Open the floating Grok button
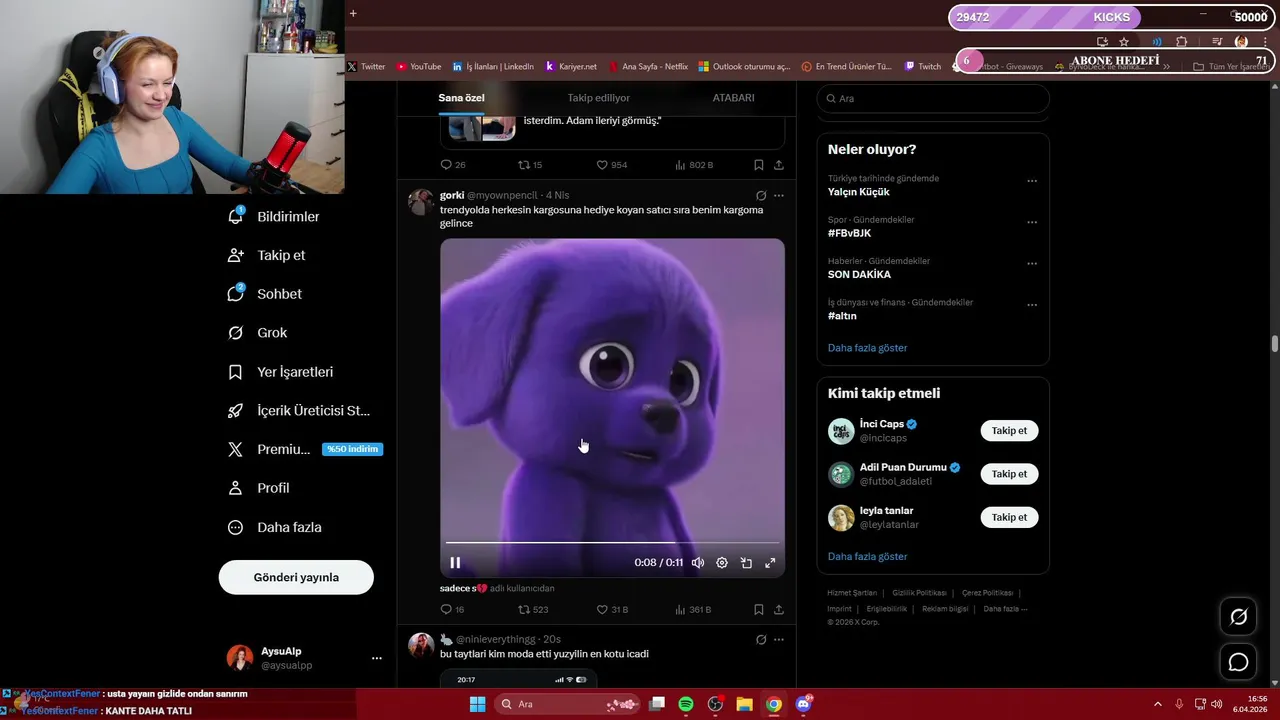 click(1238, 617)
